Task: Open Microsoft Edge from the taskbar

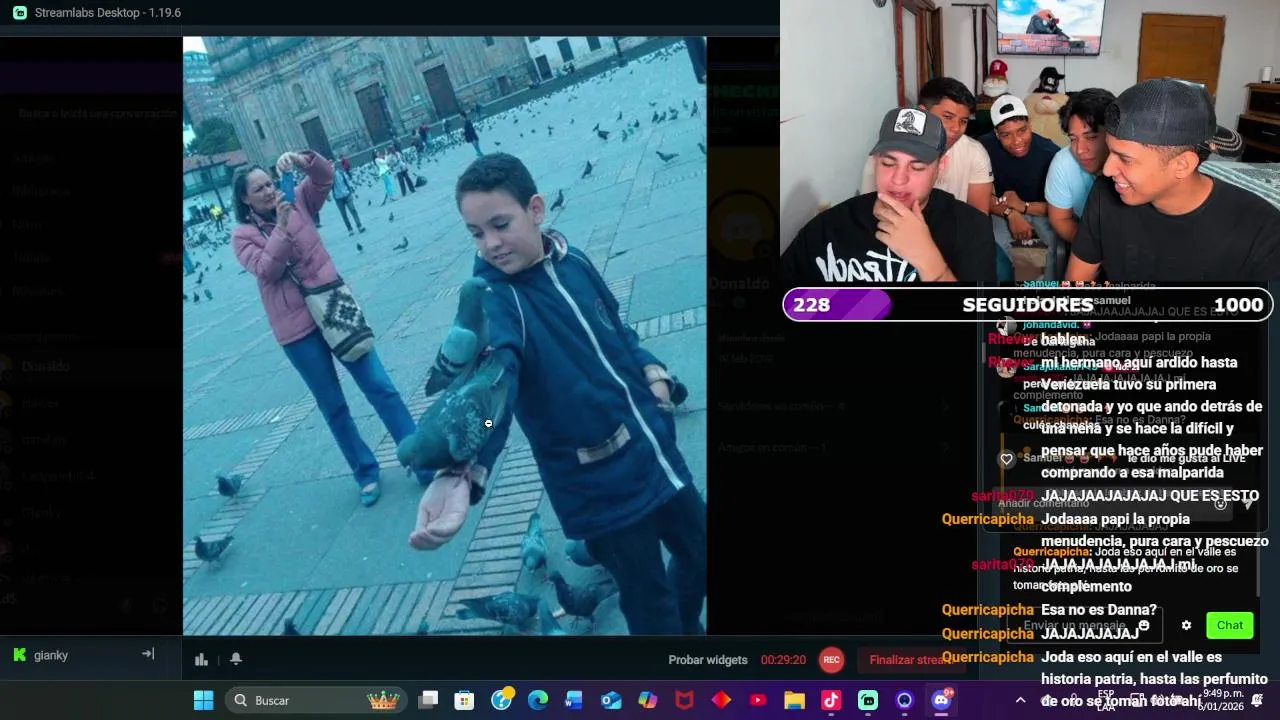Action: point(538,700)
